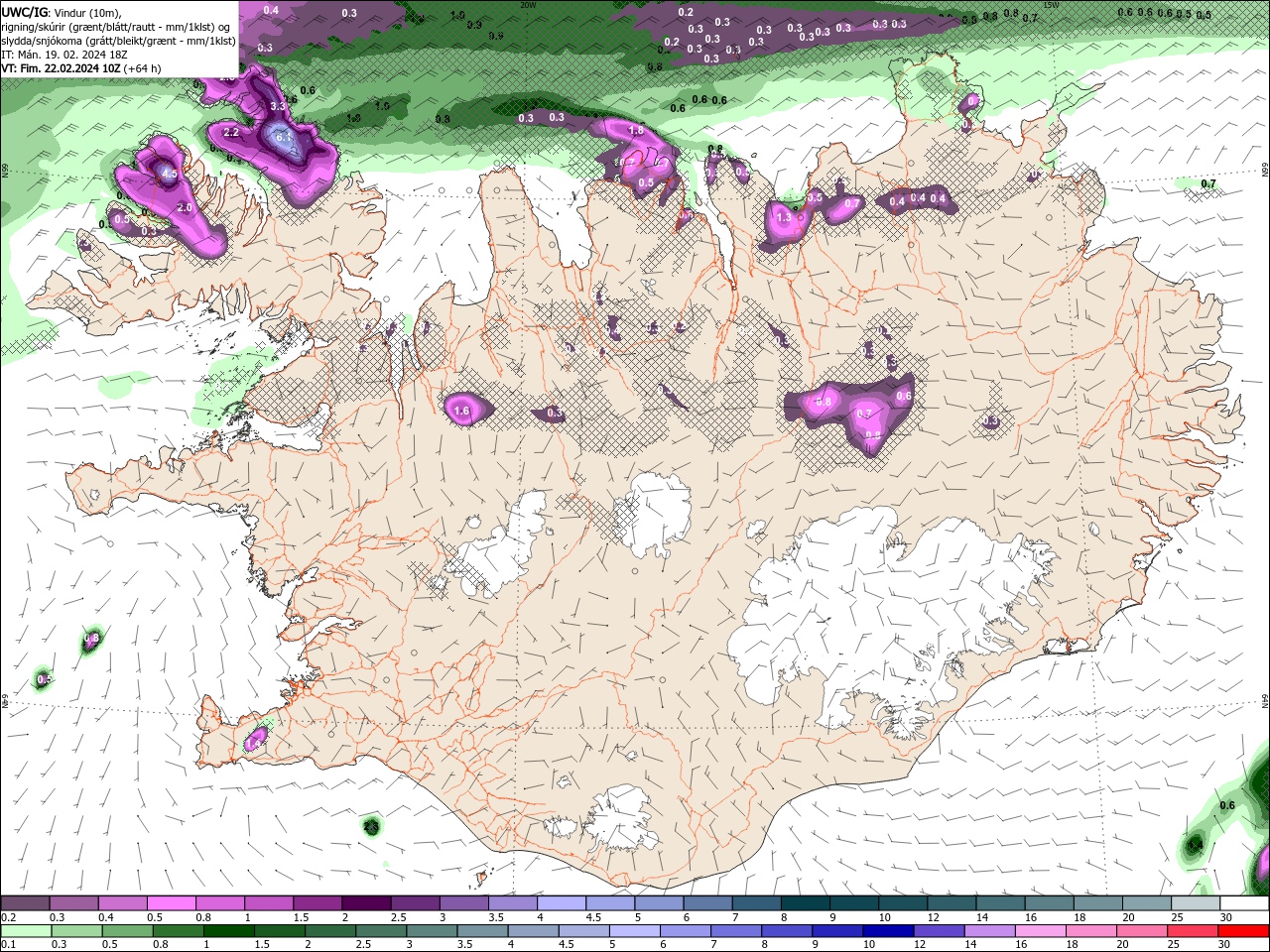Click the 'IT: Mán. 19. 02. 2024 18Z' line
Screen dimensions: 1270x952
[63, 55]
